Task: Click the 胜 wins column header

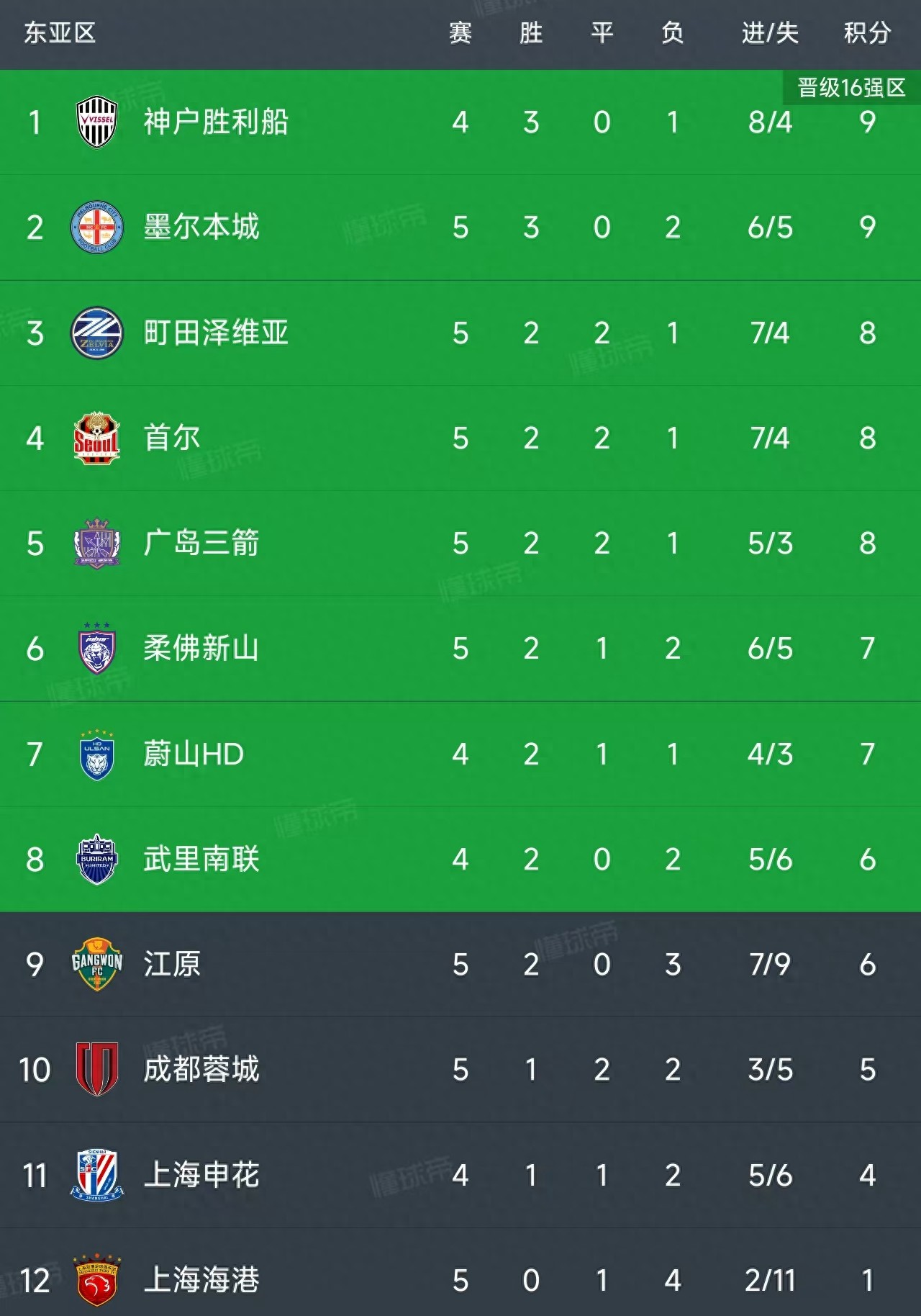Action: (x=531, y=33)
